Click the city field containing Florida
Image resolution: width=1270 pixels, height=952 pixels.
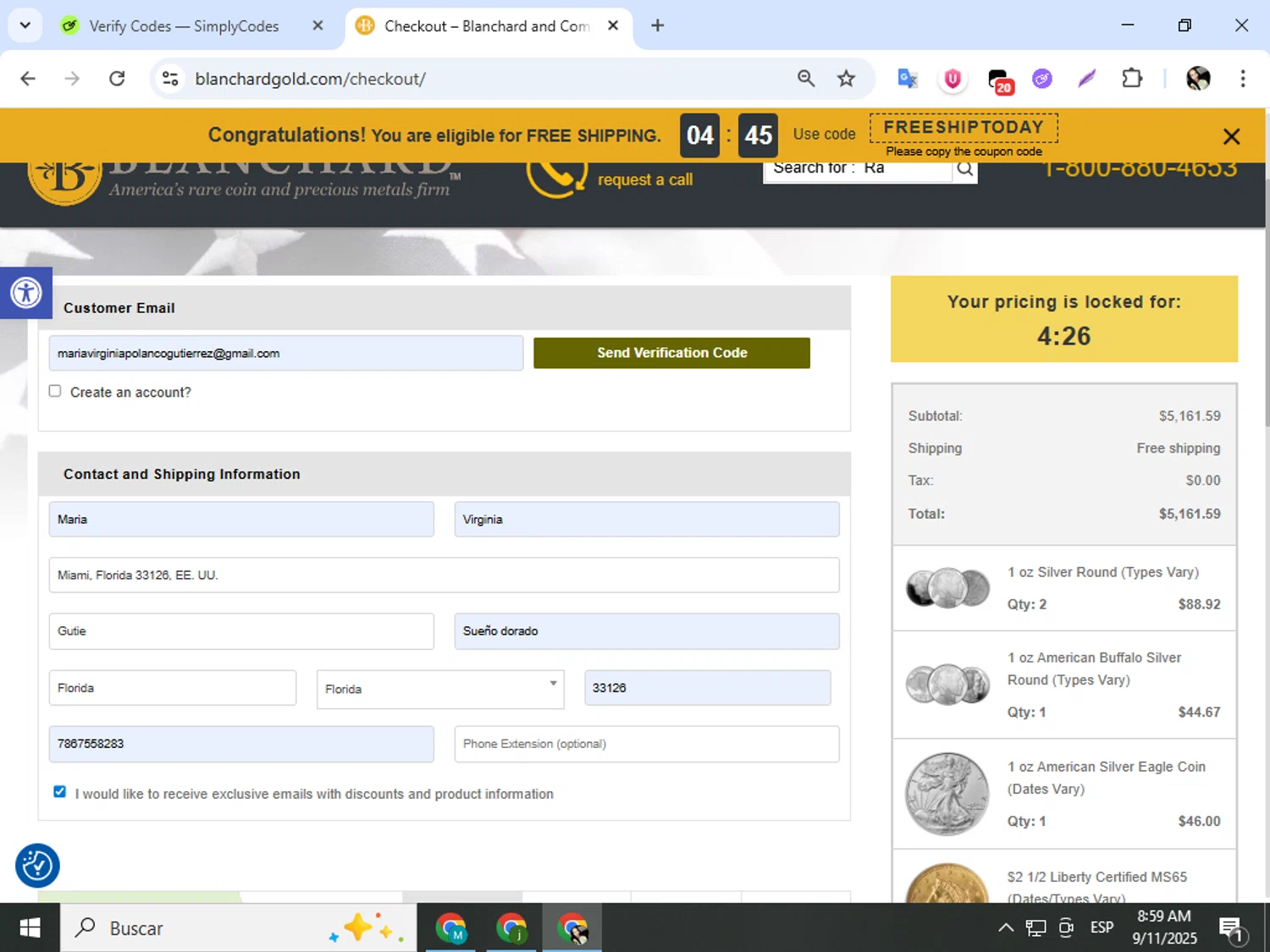tap(173, 688)
